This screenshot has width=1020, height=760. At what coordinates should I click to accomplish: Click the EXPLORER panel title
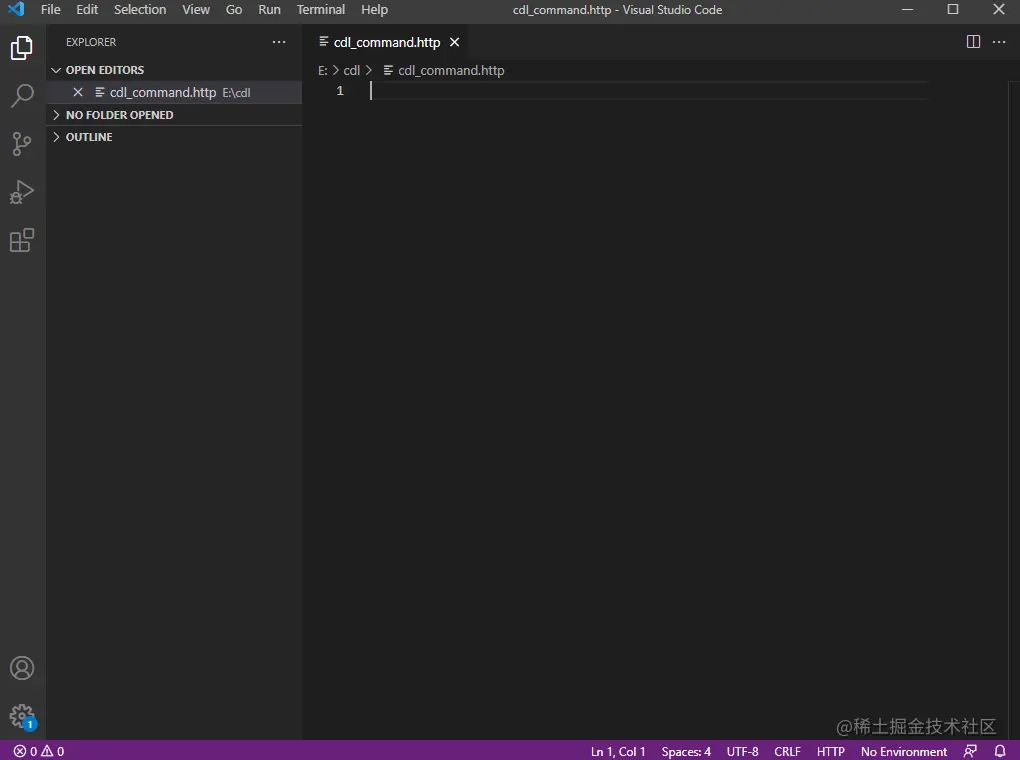pyautogui.click(x=91, y=42)
